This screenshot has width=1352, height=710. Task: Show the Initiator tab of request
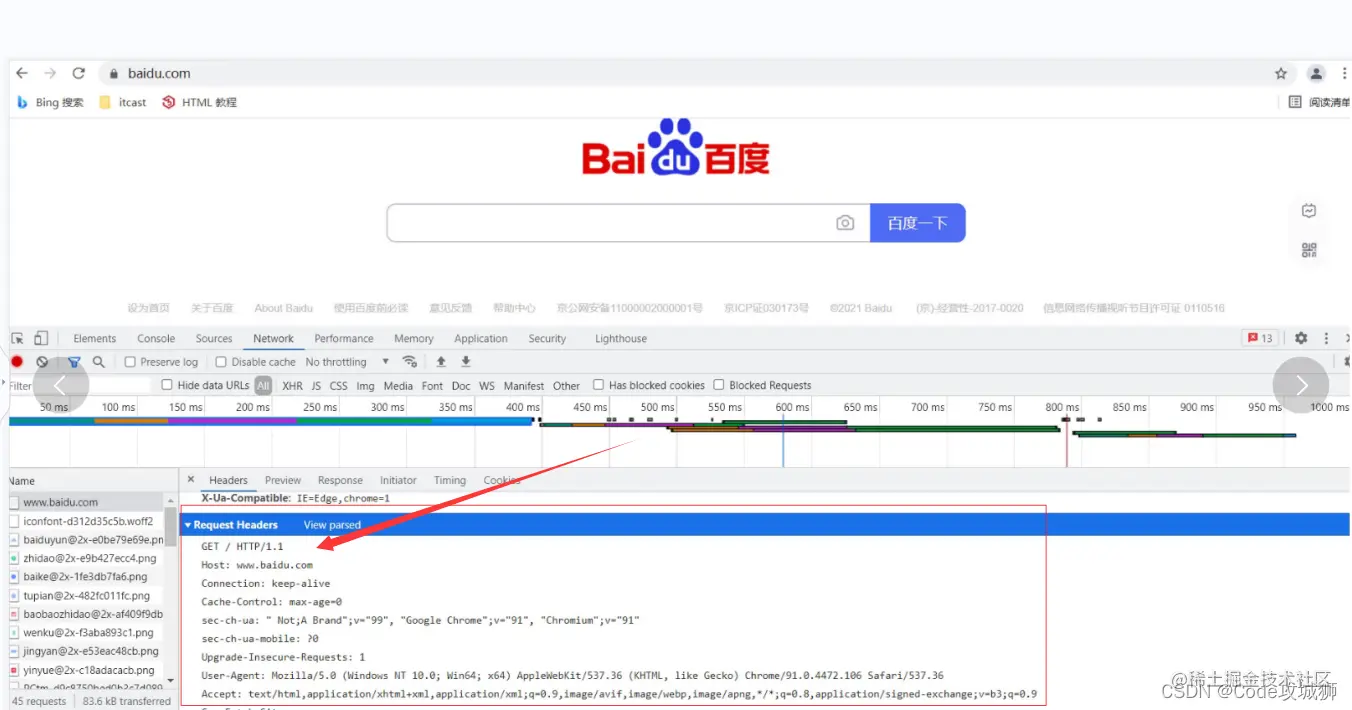click(x=398, y=480)
